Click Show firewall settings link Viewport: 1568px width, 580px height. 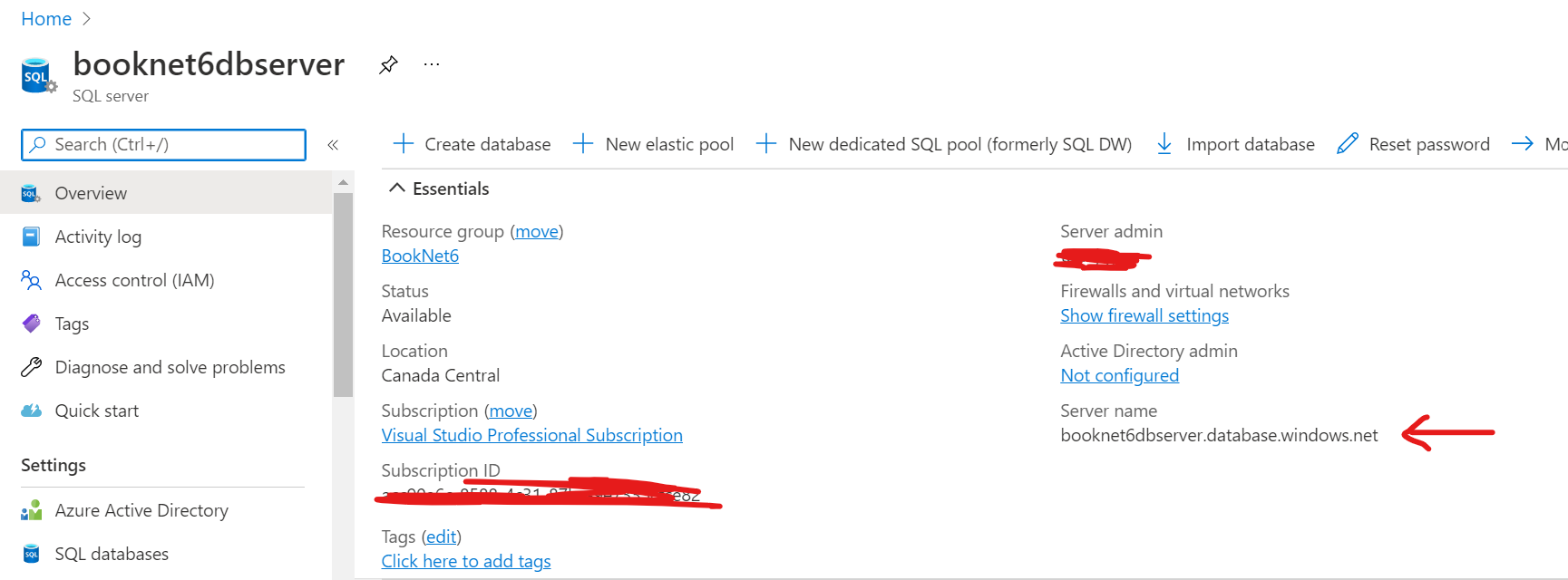(x=1144, y=315)
